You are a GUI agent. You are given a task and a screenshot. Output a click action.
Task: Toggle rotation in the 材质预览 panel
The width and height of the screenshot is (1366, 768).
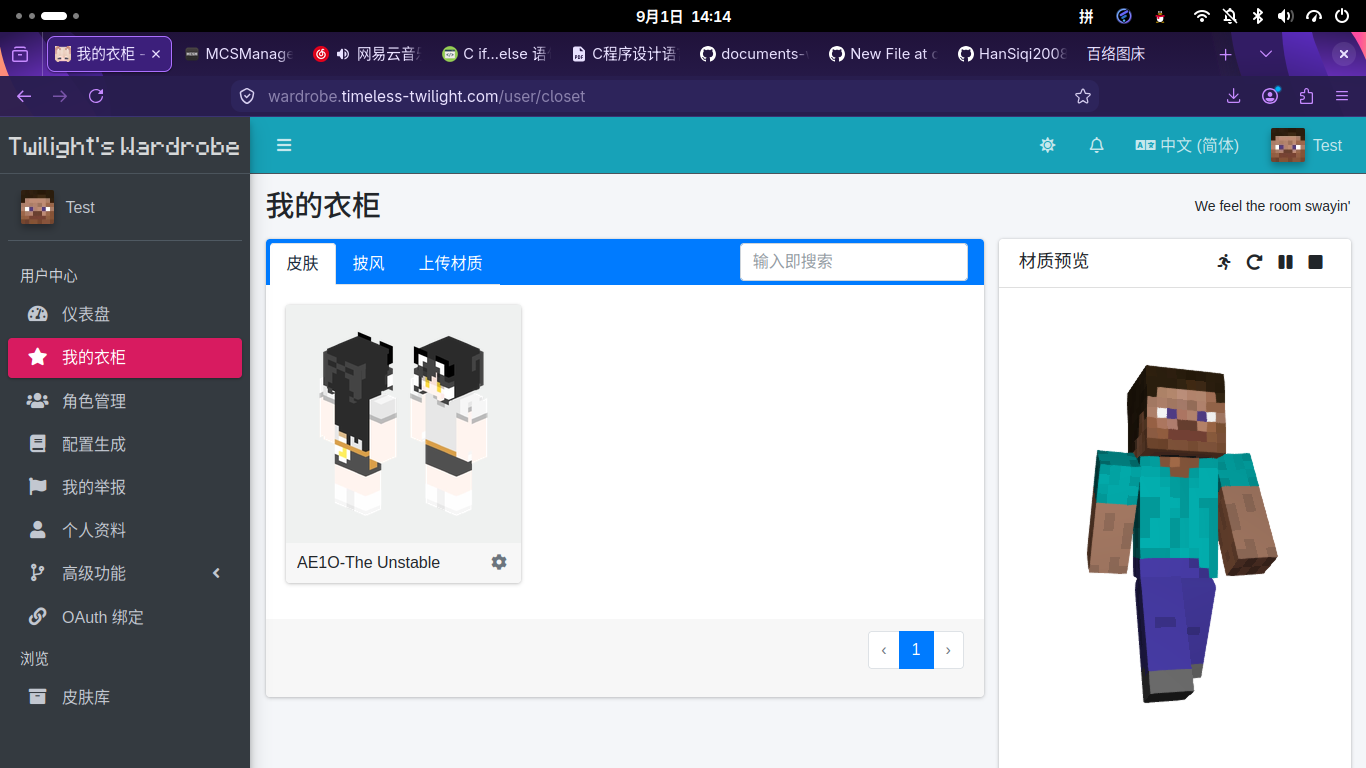tap(1254, 262)
